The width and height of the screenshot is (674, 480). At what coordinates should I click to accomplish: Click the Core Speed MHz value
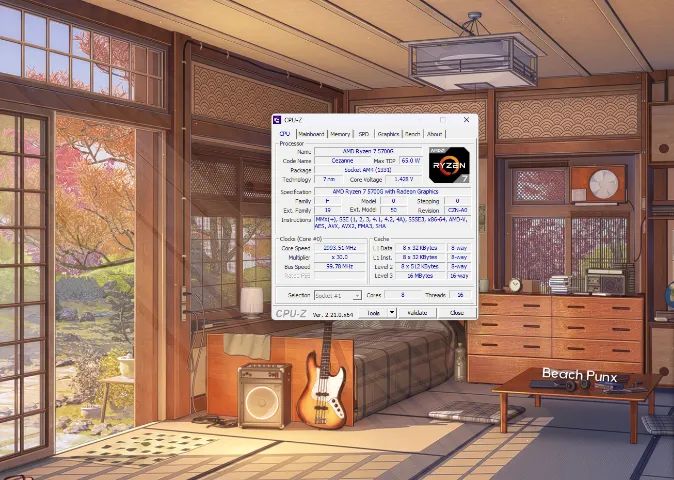[x=341, y=248]
